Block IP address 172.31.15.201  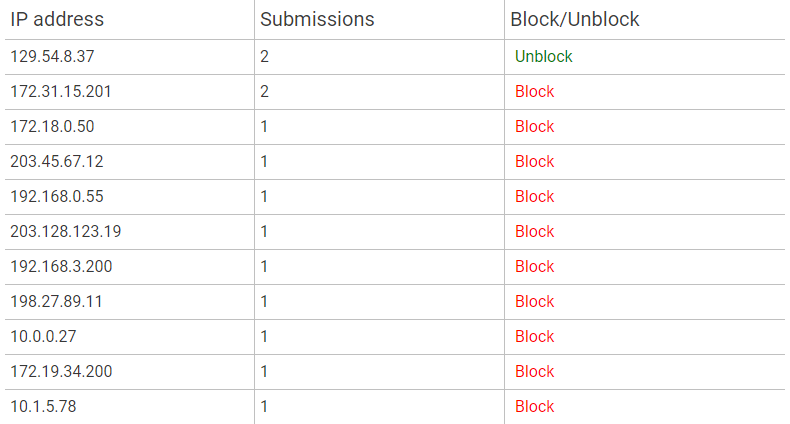534,92
